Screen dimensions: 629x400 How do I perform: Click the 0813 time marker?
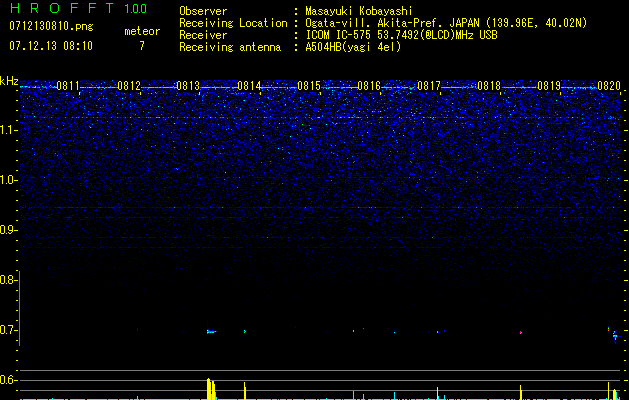point(188,86)
